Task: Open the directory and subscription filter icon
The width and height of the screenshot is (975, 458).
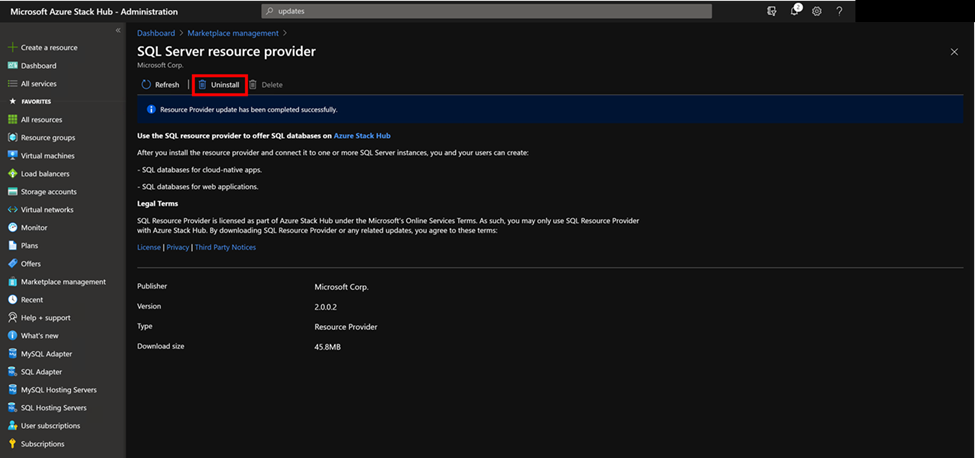Action: [x=772, y=11]
